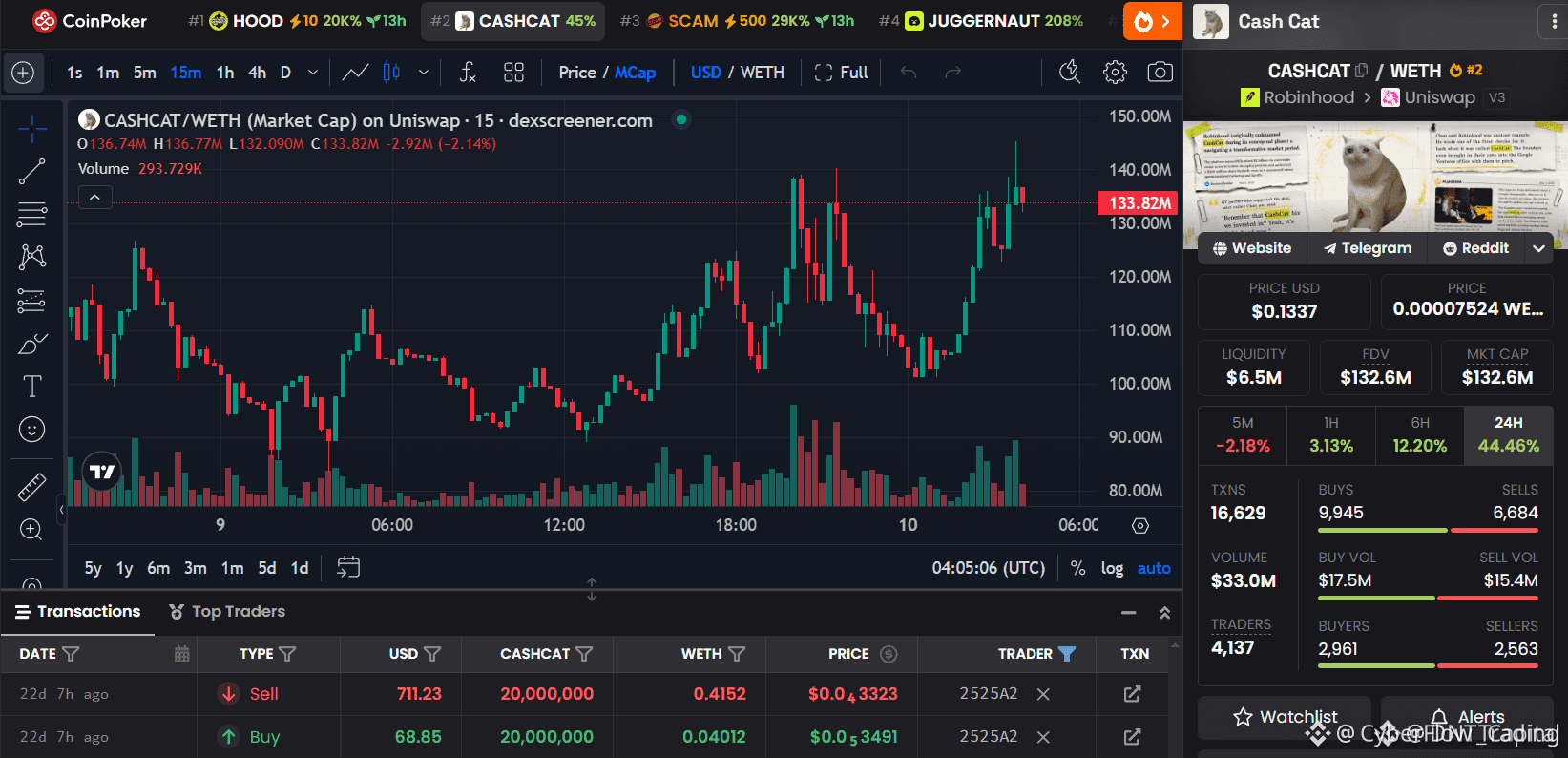
Task: Set chart denomination to USD
Action: pos(706,73)
